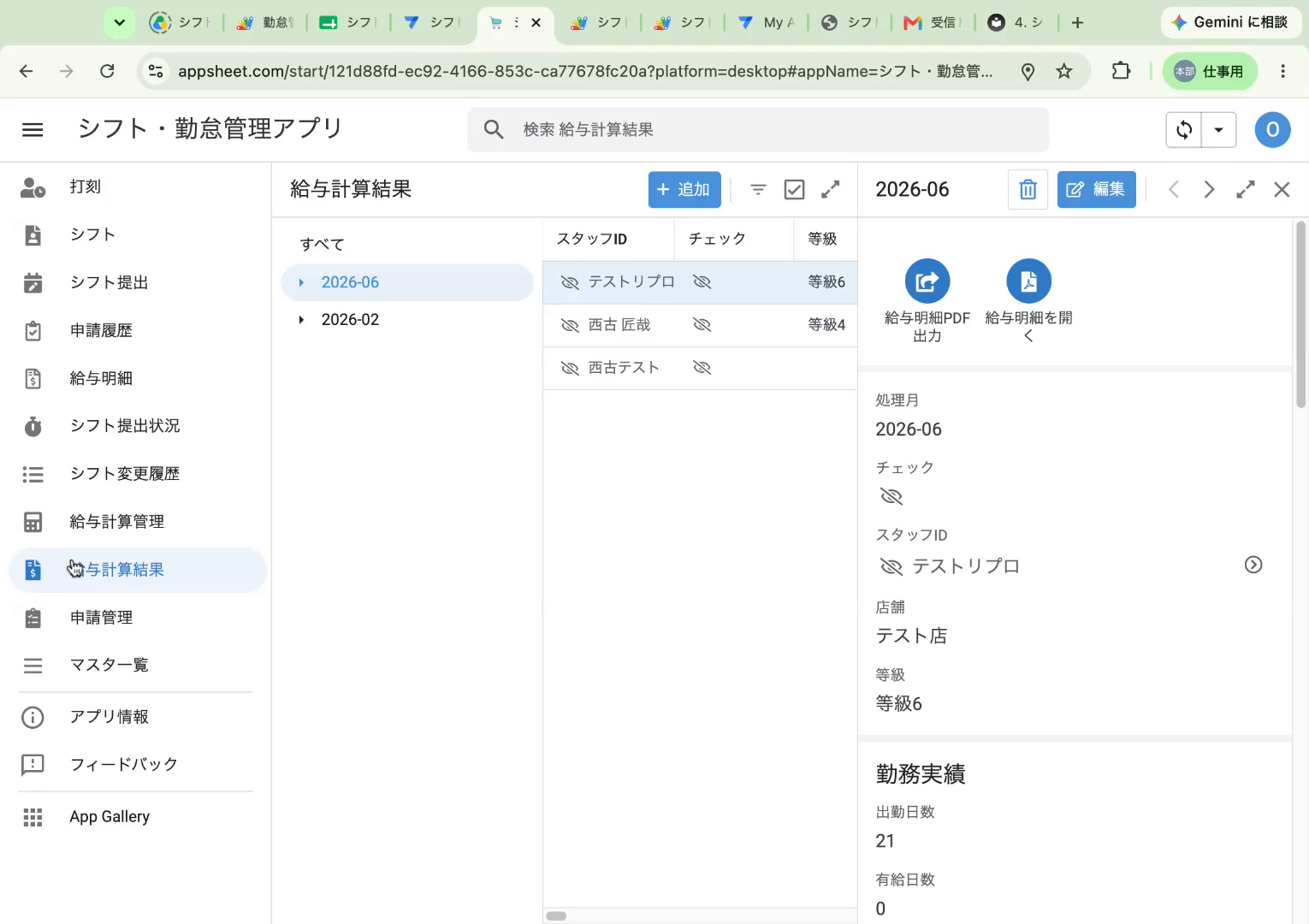Image resolution: width=1309 pixels, height=924 pixels.
Task: Open the tab search dropdown arrow
Action: pyautogui.click(x=120, y=23)
